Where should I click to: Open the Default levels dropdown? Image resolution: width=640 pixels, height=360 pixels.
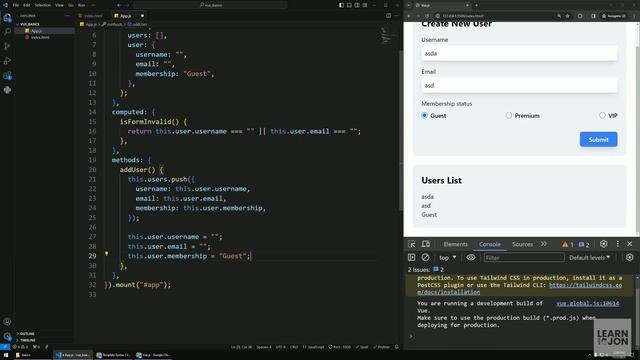[x=589, y=258]
